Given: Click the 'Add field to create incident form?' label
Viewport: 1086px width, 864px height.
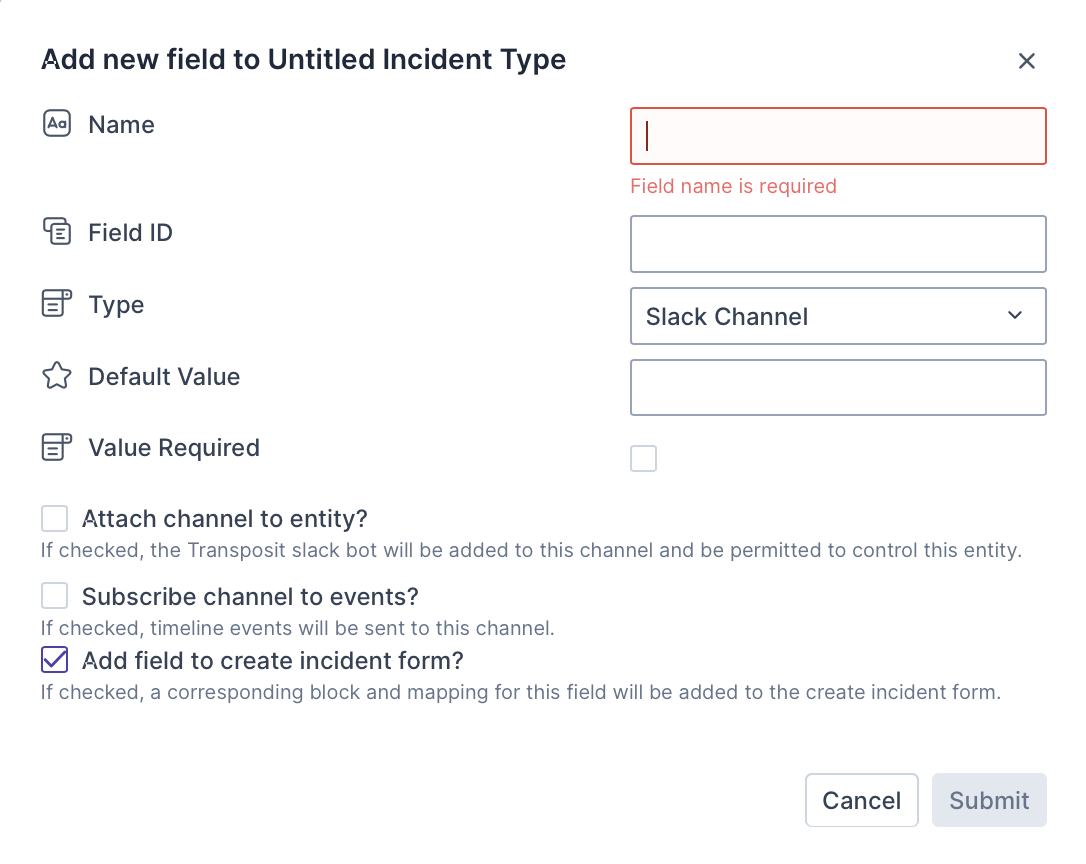Looking at the screenshot, I should pos(273,661).
